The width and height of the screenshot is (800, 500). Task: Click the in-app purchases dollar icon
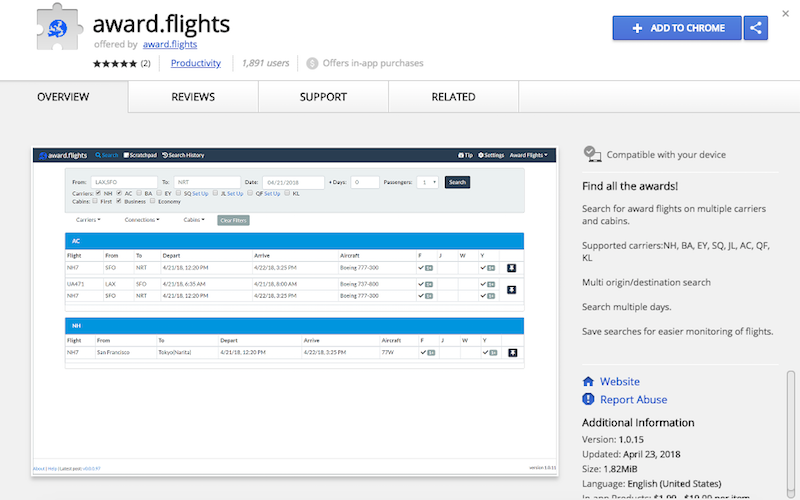tap(312, 63)
